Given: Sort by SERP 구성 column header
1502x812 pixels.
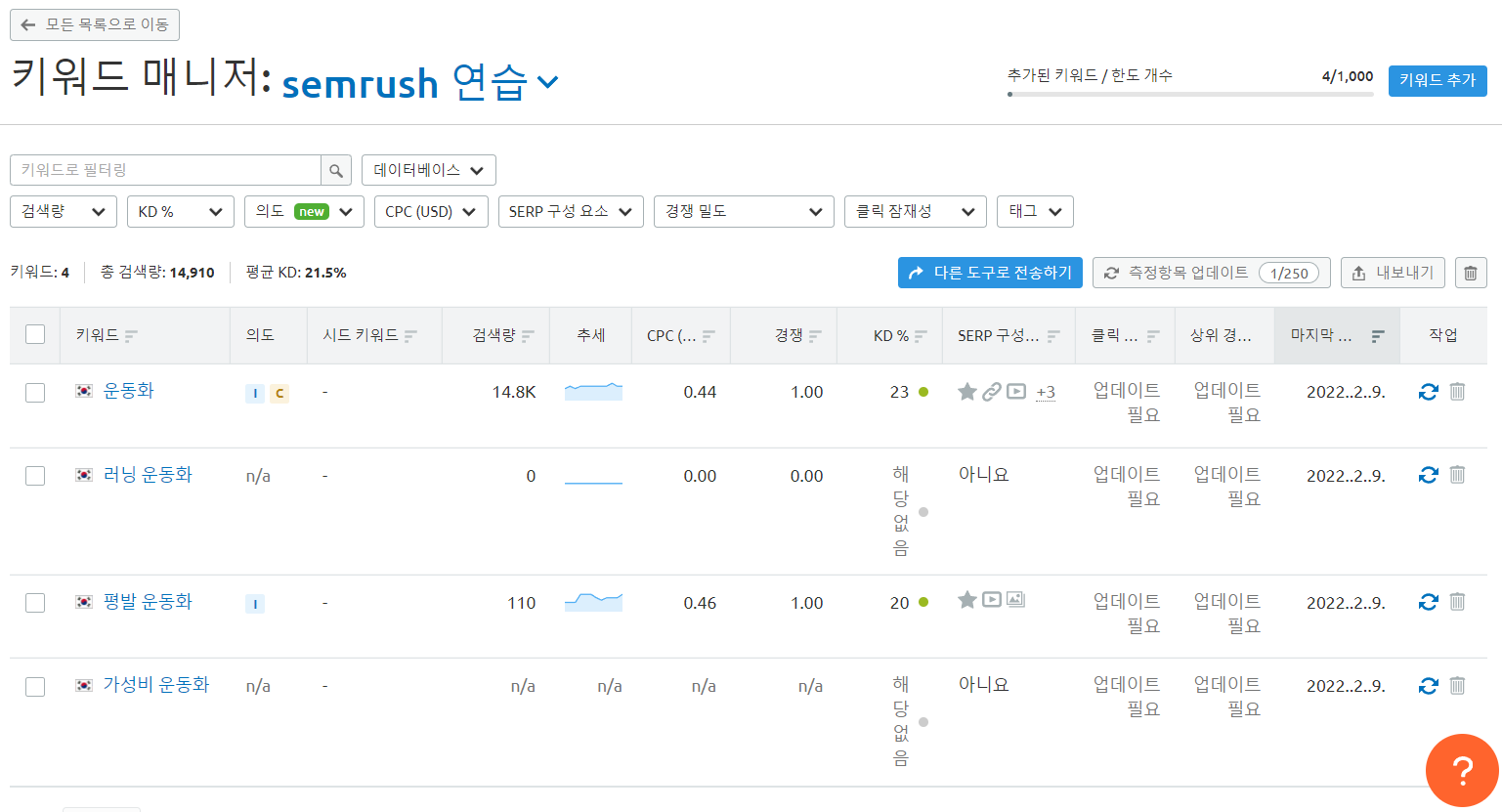Looking at the screenshot, I should click(x=1008, y=336).
